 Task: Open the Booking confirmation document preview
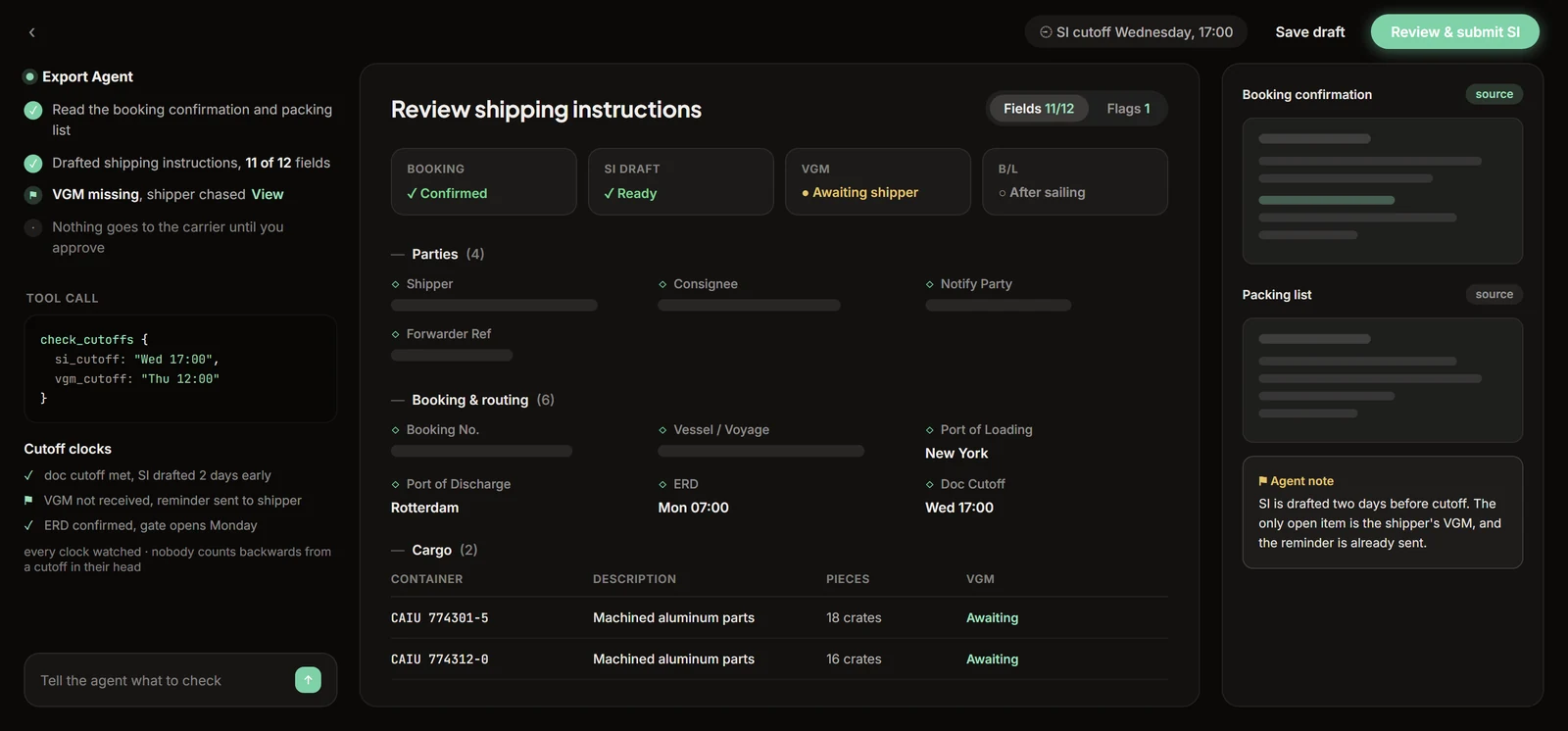1383,191
